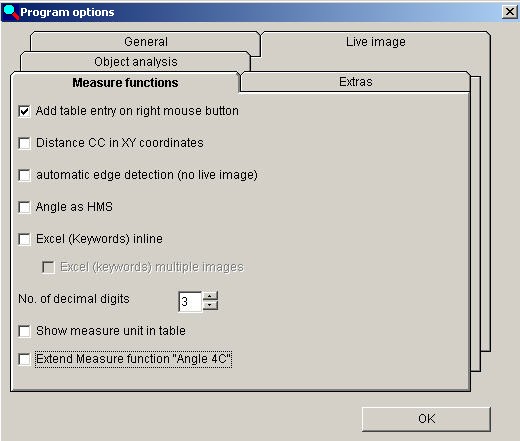Enable Distance CC in XY coordinates
Image resolution: width=520 pixels, height=441 pixels.
[24, 143]
